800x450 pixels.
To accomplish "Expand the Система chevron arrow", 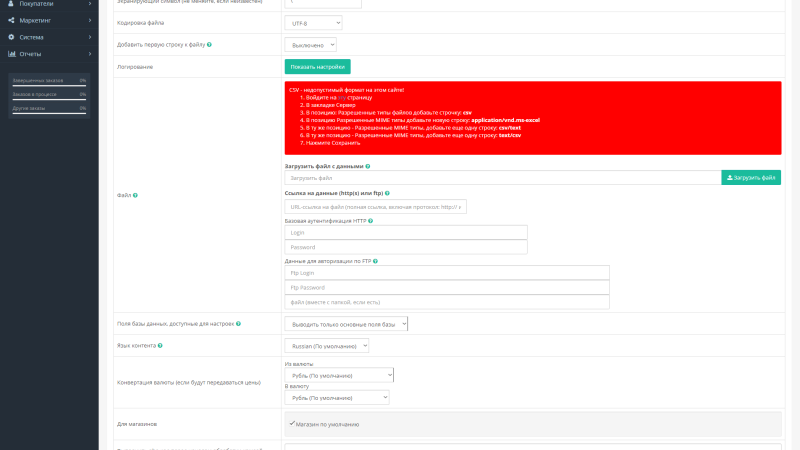I will pos(90,37).
